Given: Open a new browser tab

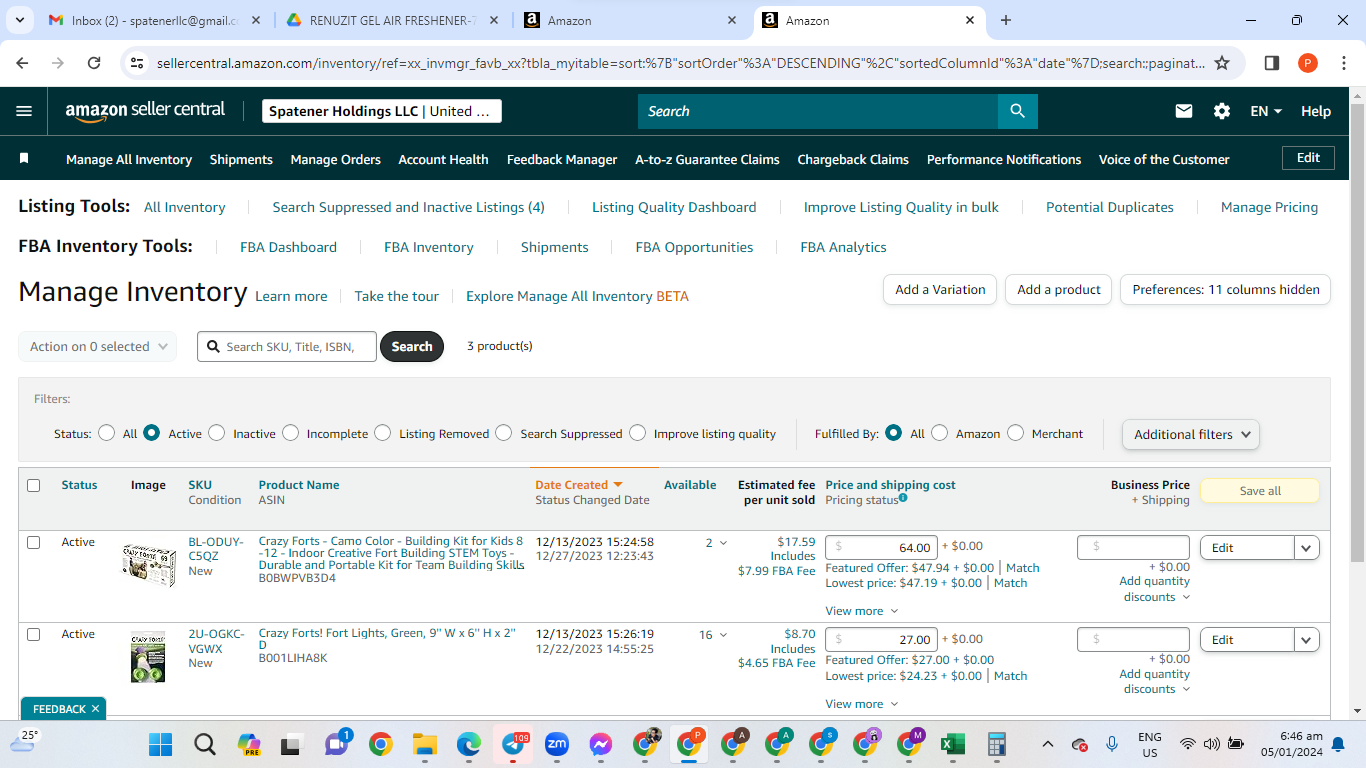Looking at the screenshot, I should click(1006, 20).
